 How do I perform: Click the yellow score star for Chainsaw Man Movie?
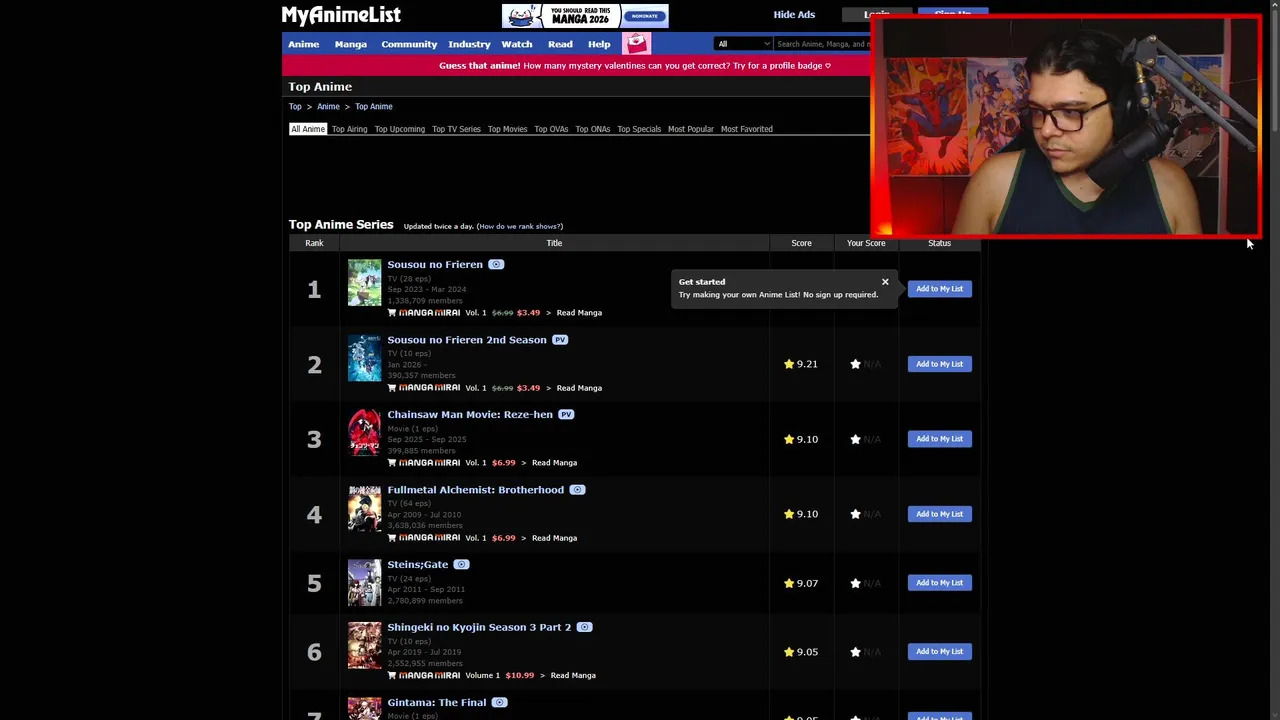point(789,439)
